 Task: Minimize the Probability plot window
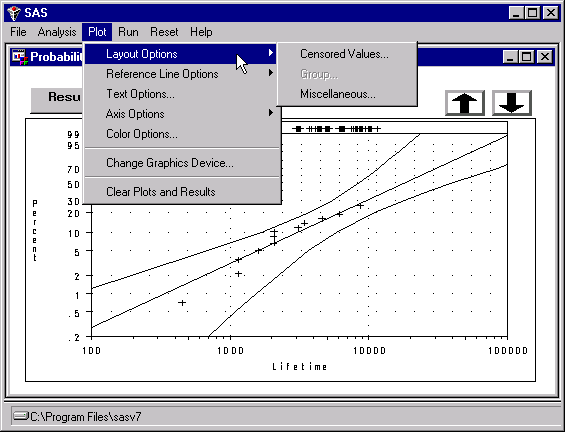[510, 57]
